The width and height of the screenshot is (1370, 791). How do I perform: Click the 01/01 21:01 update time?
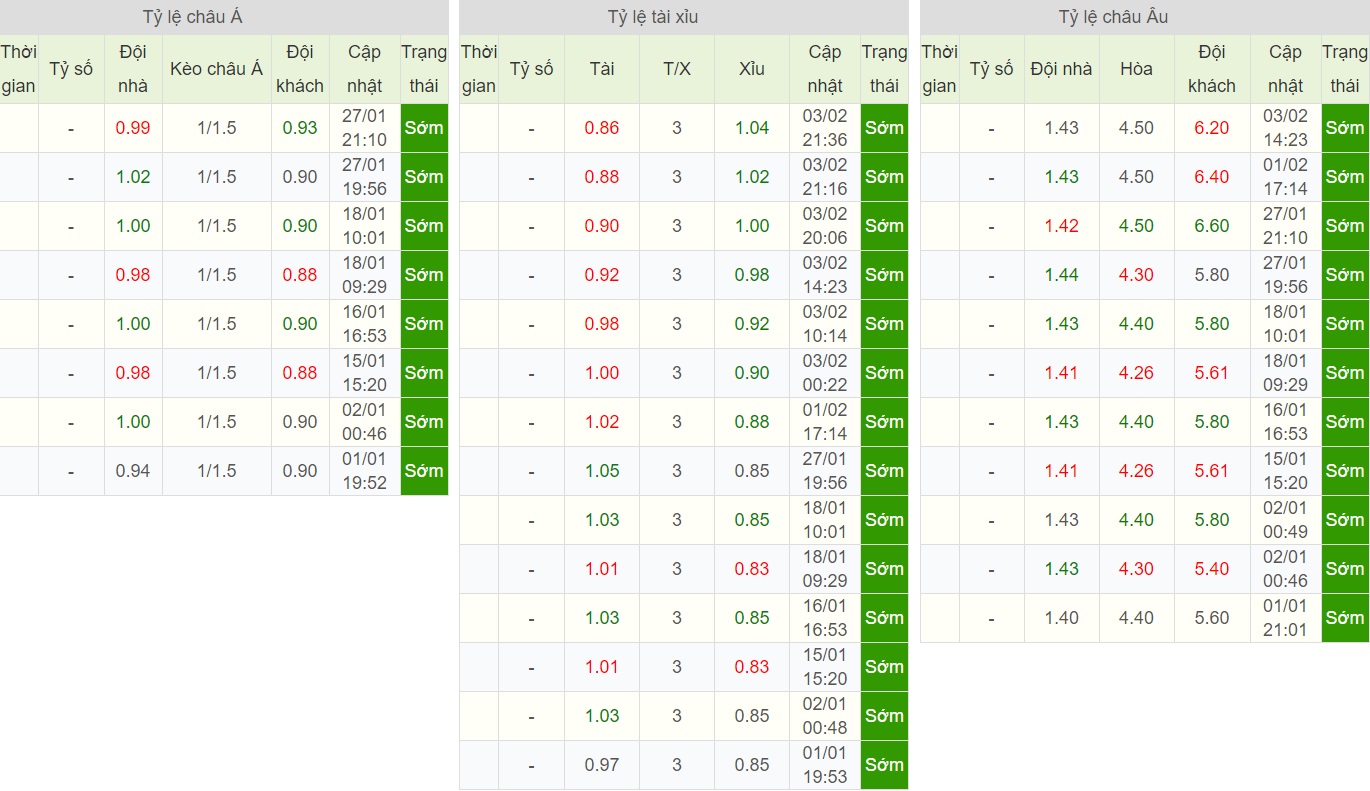pos(1286,618)
